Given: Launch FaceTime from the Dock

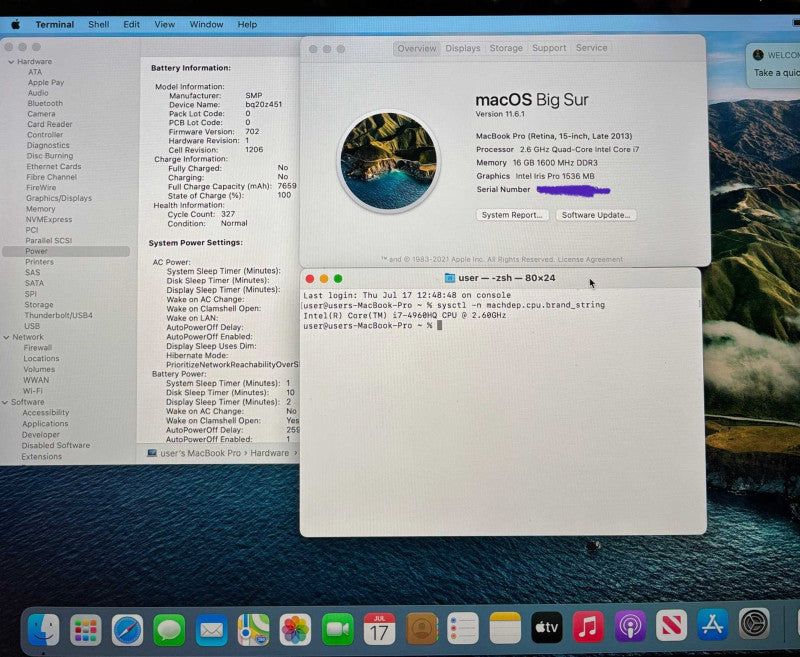Looking at the screenshot, I should [x=337, y=629].
